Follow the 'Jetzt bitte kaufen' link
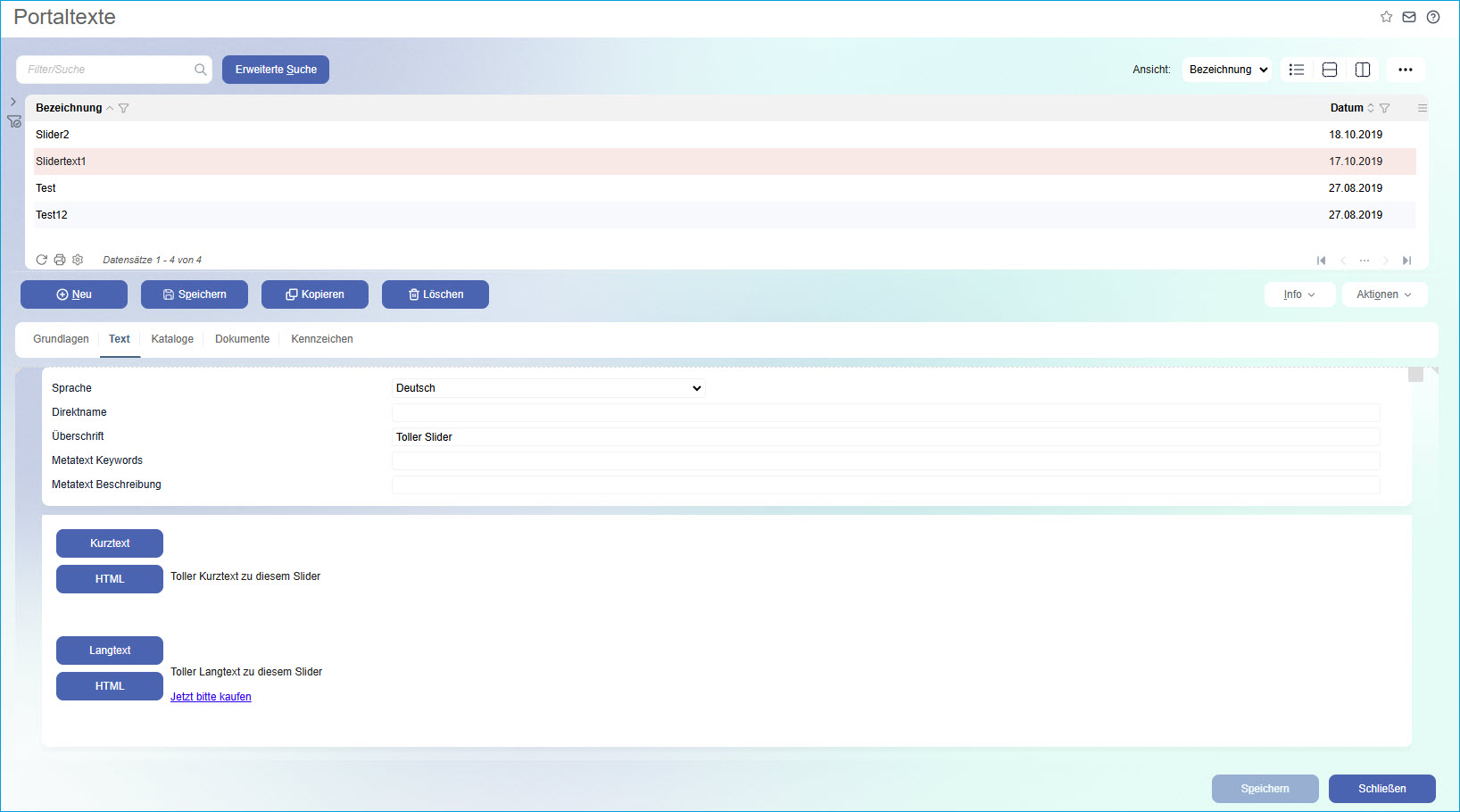The image size is (1460, 812). [211, 697]
